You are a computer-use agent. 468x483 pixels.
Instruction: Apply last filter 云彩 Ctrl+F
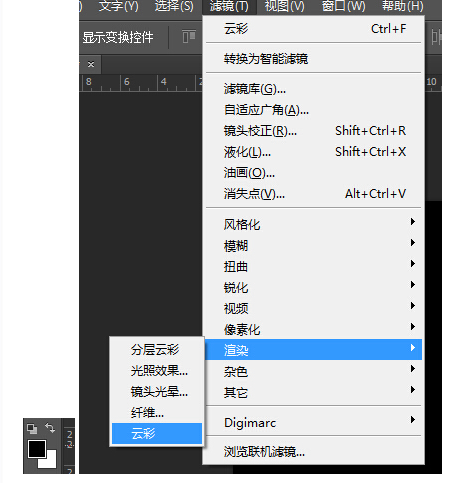(x=314, y=29)
